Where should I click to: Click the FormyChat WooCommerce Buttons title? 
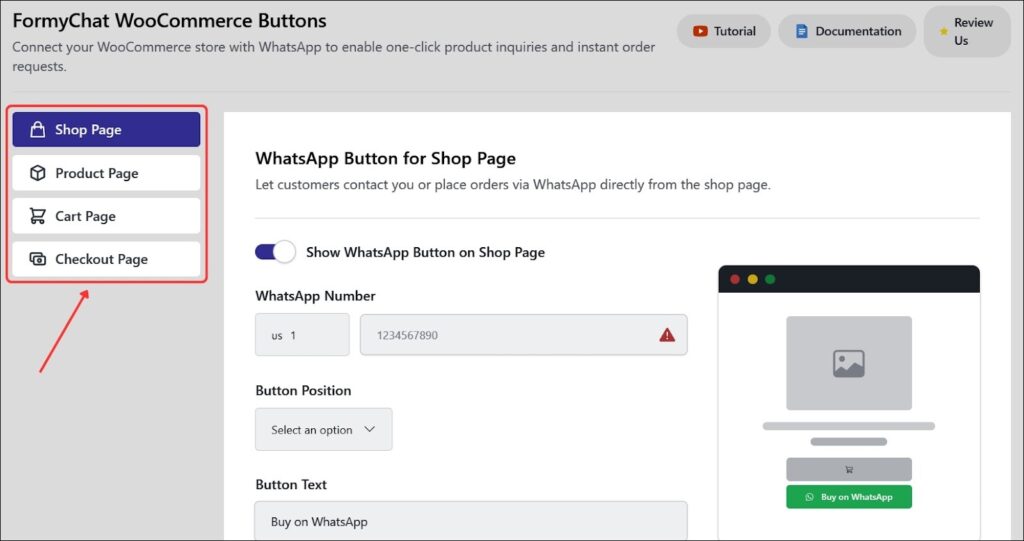pyautogui.click(x=169, y=21)
